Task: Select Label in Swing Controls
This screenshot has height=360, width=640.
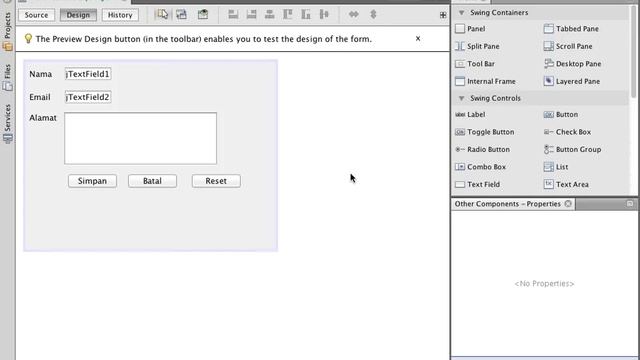Action: (470, 114)
